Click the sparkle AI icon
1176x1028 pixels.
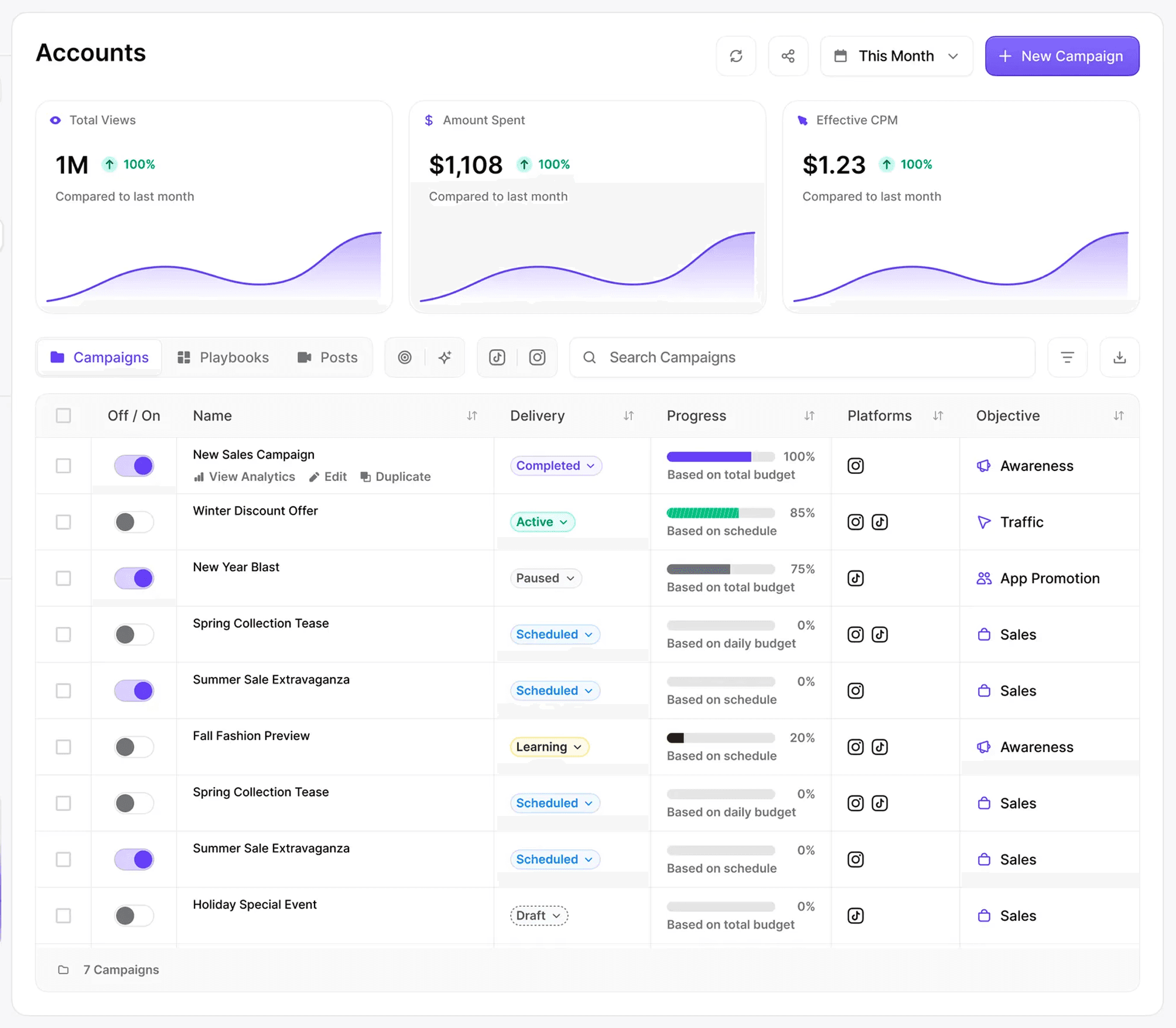pyautogui.click(x=445, y=357)
